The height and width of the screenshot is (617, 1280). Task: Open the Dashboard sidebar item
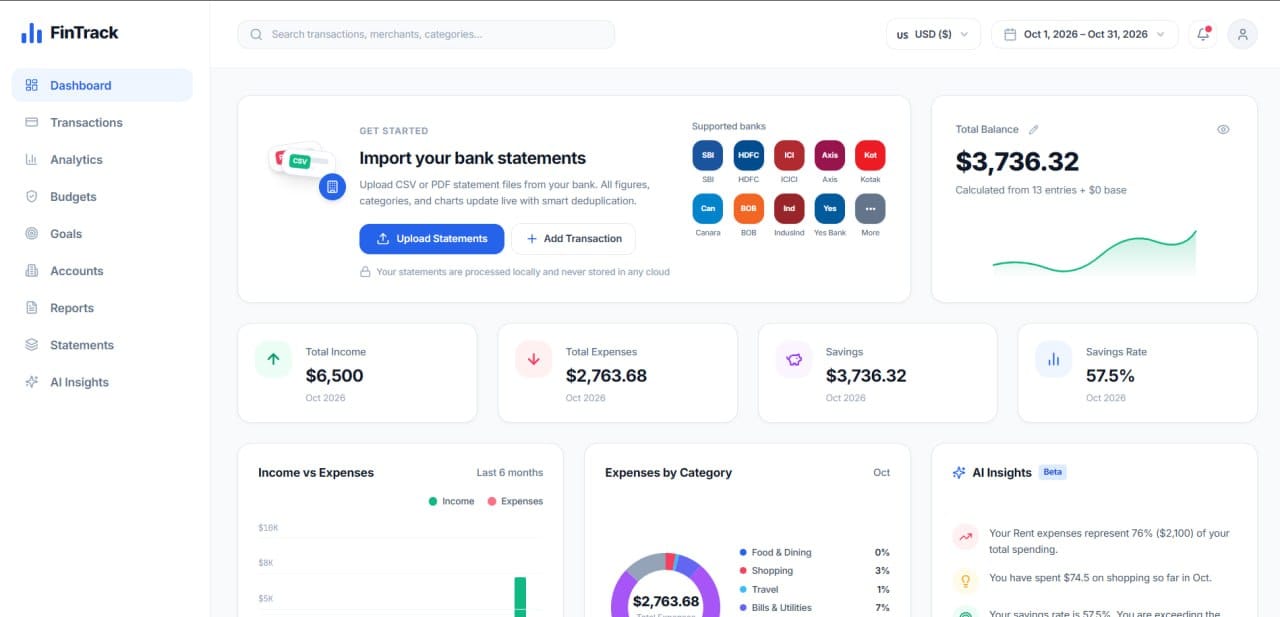click(x=102, y=85)
